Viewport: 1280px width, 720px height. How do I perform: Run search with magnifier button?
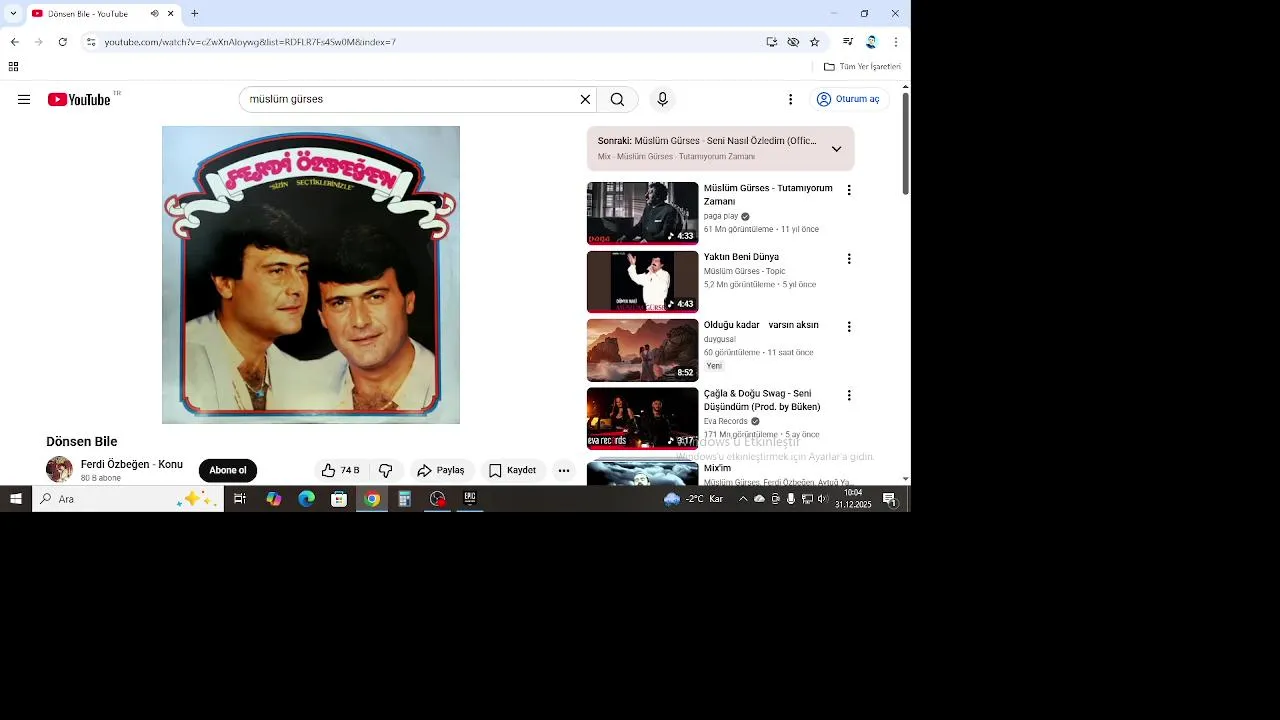coord(617,99)
